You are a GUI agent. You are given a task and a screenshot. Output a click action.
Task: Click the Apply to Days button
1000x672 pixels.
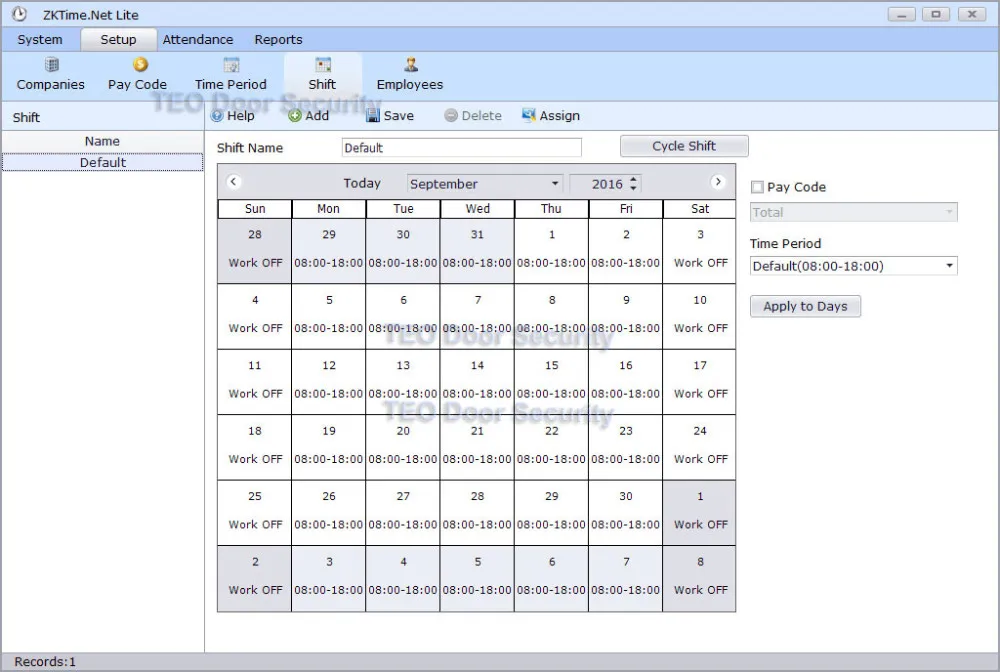(805, 306)
